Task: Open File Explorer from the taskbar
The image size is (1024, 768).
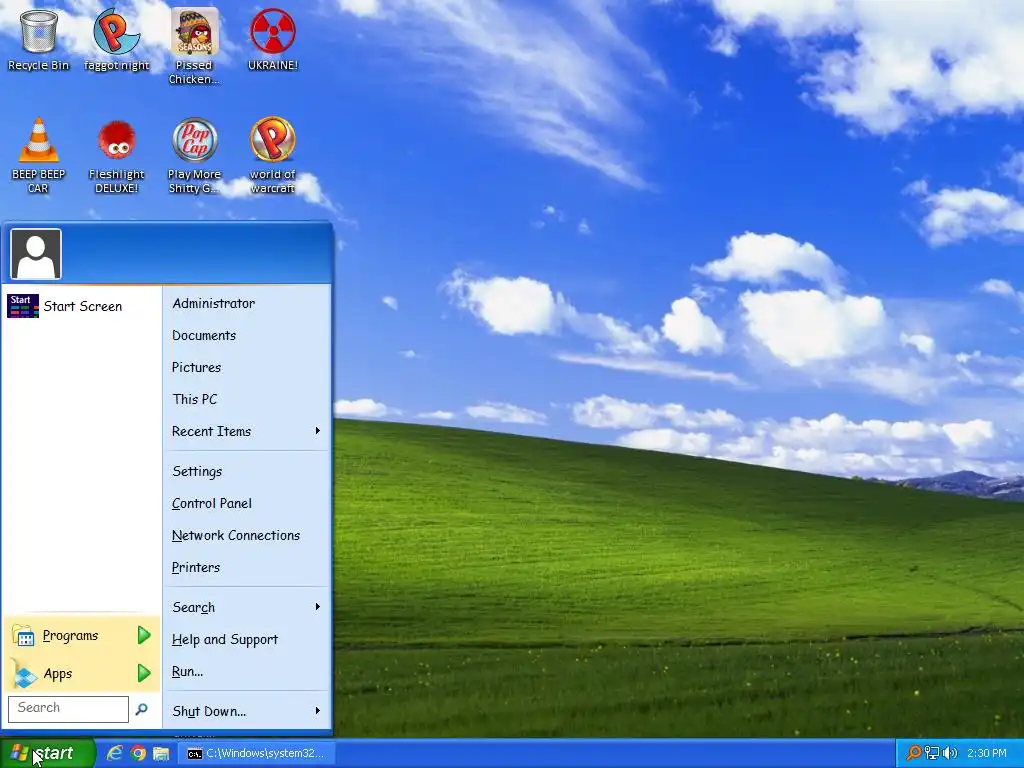Action: (161, 753)
